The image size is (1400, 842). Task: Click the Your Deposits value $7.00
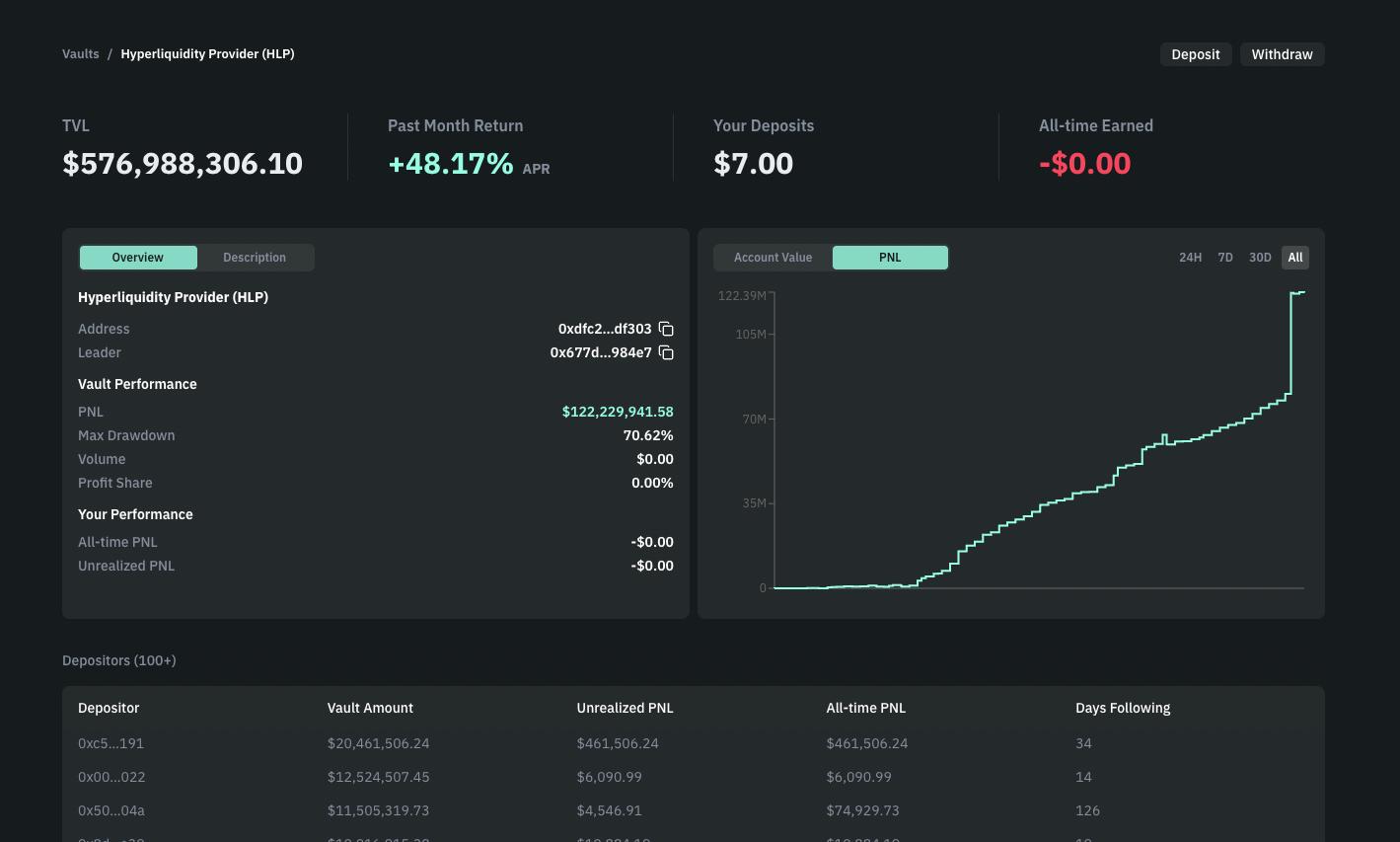pos(753,164)
